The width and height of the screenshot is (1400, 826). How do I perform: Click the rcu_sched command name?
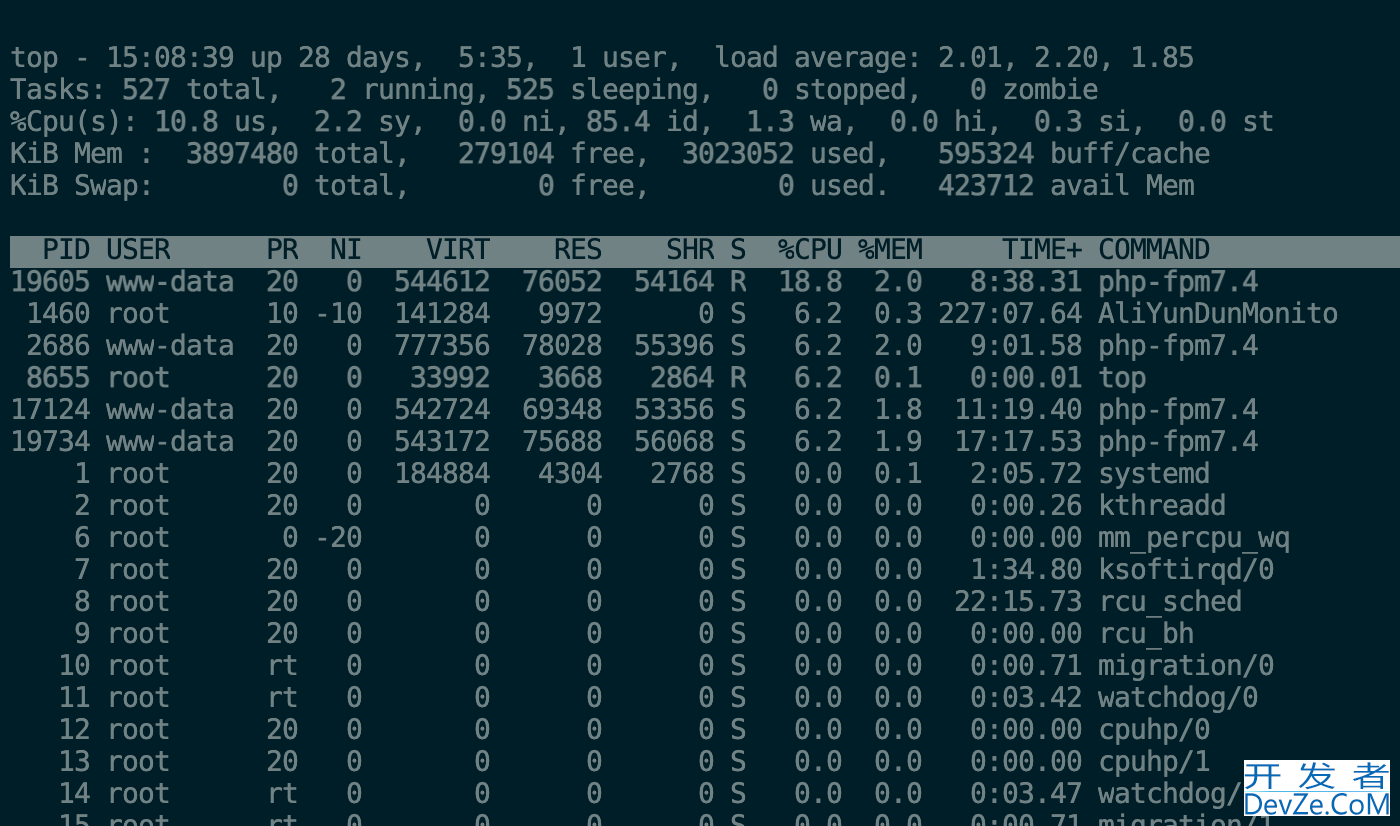point(1170,602)
